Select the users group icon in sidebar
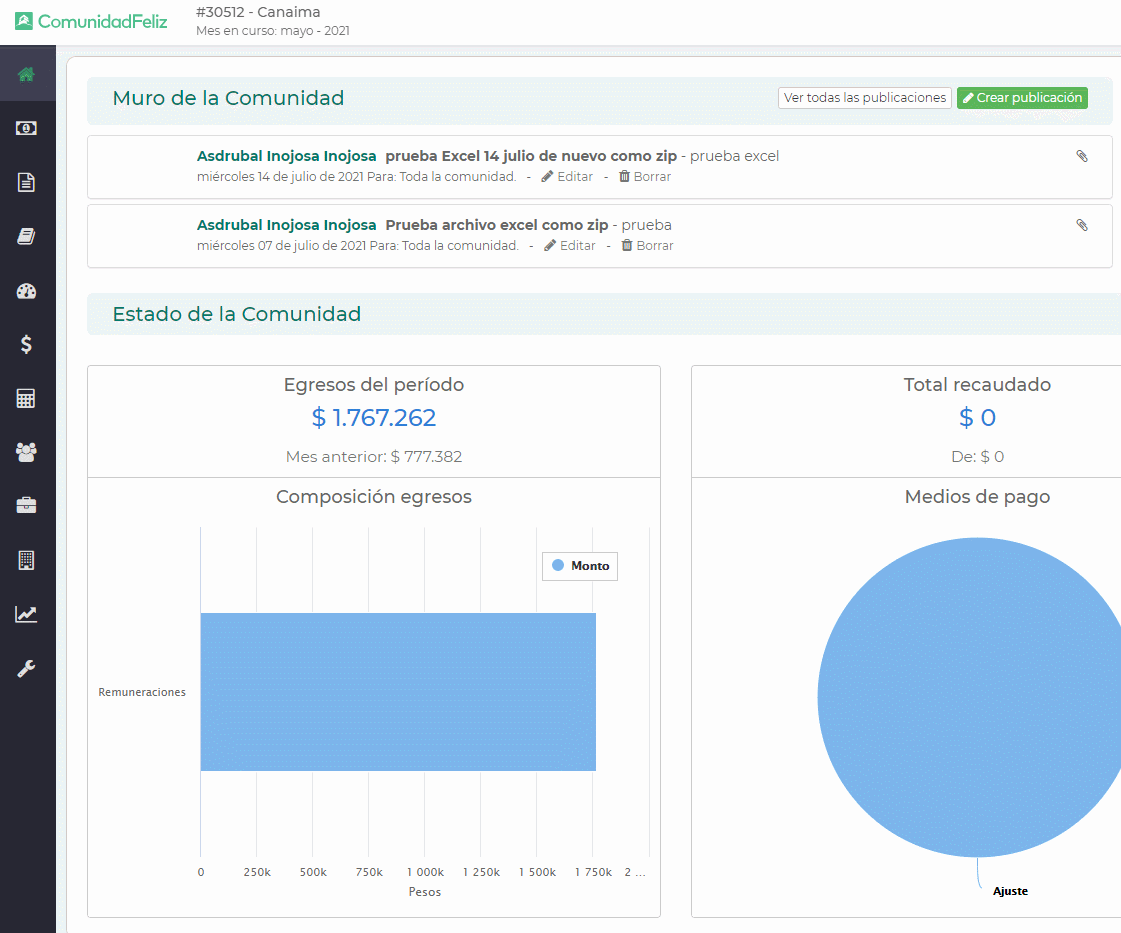This screenshot has width=1121, height=933. [26, 452]
